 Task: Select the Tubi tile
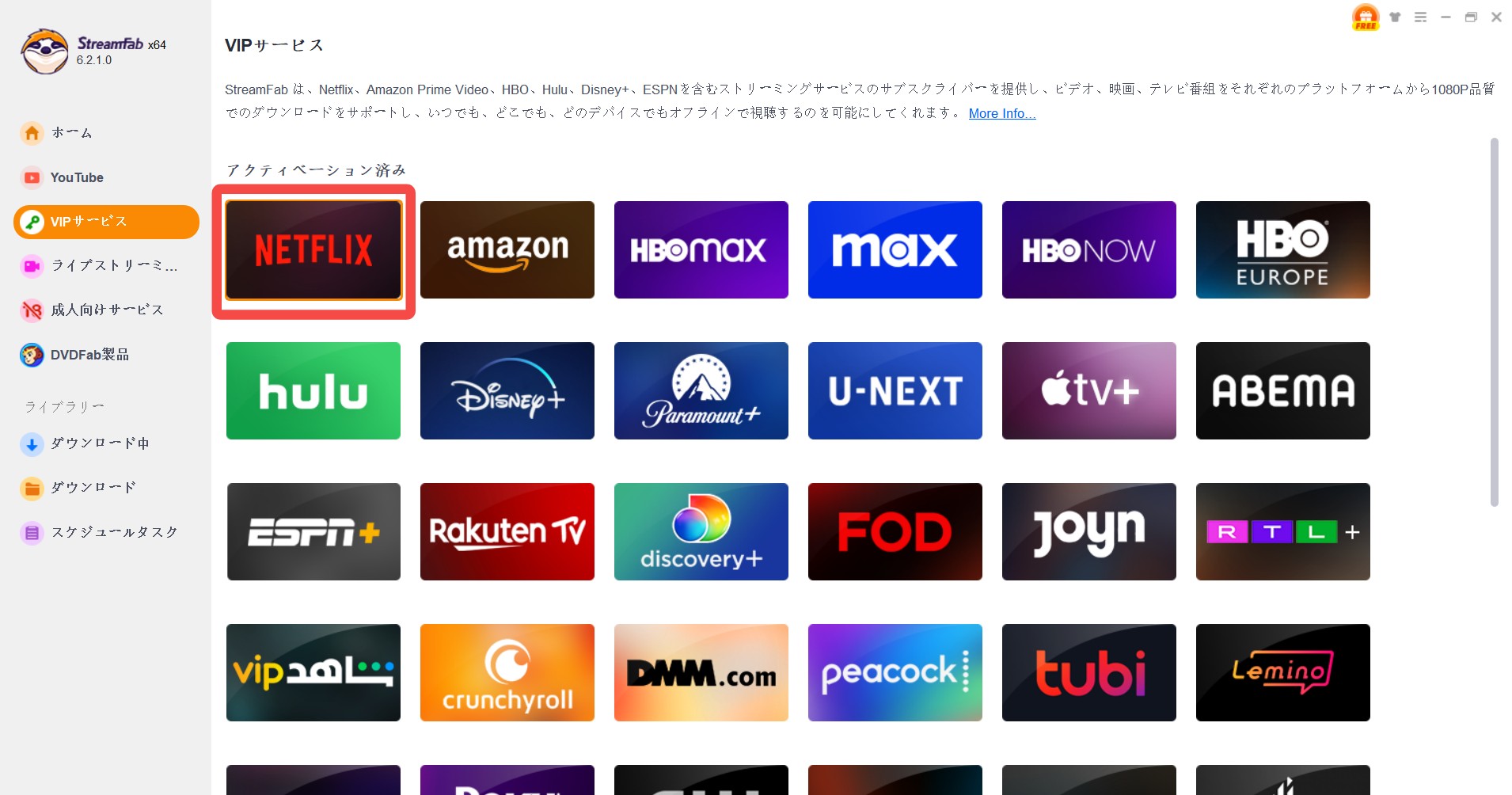tap(1089, 673)
